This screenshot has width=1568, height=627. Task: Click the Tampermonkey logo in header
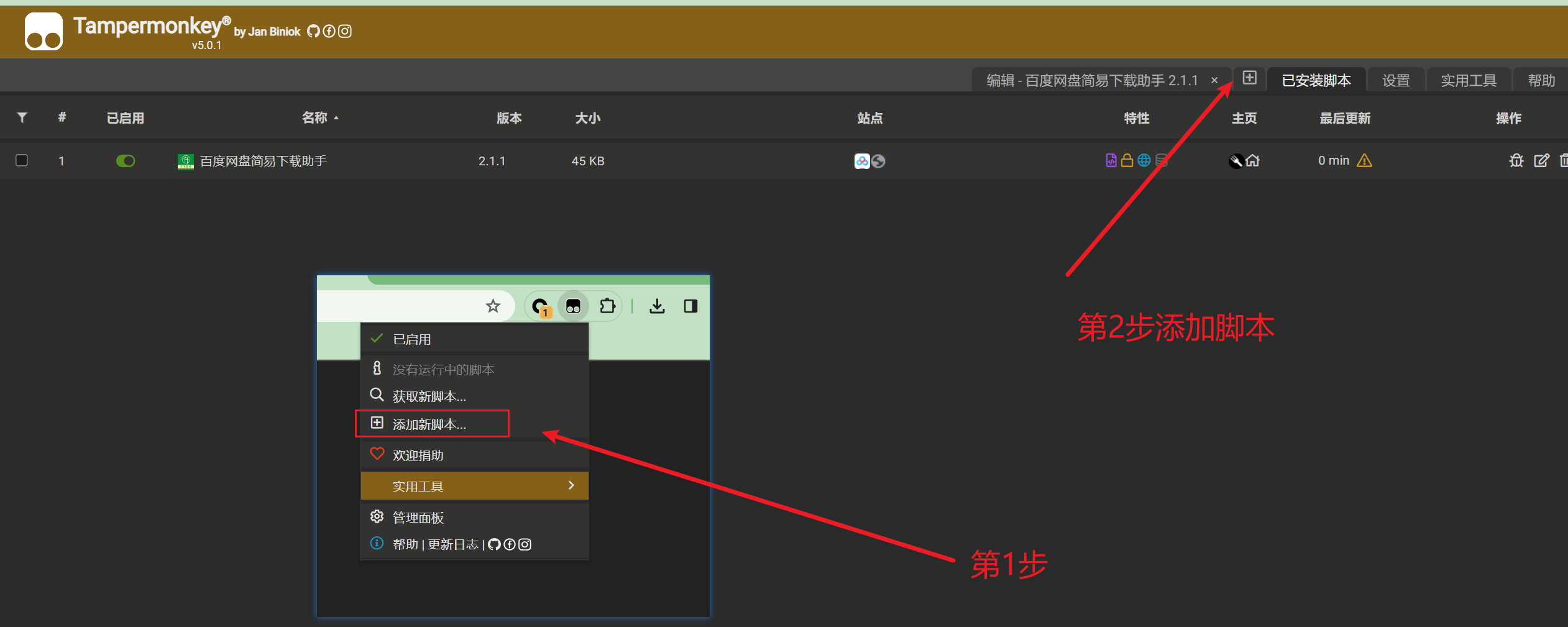click(44, 31)
